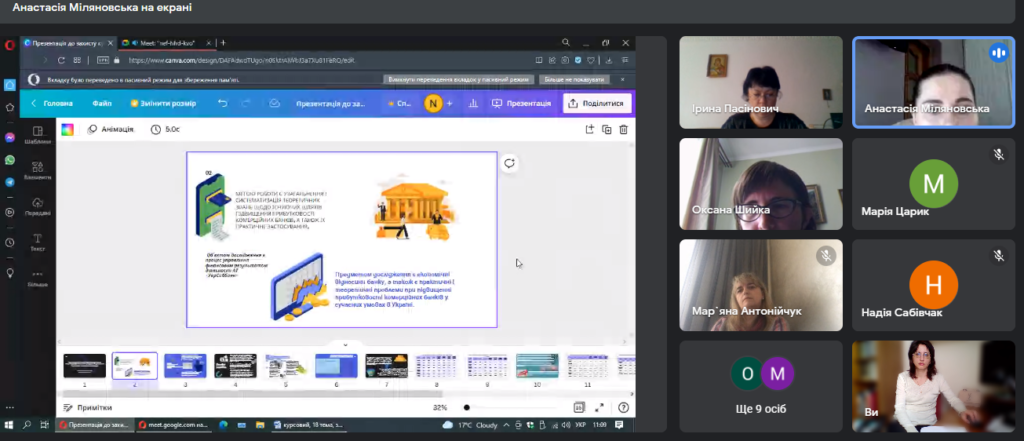Click the Сп... premium button in Canva header
This screenshot has height=441, width=1024.
click(400, 103)
